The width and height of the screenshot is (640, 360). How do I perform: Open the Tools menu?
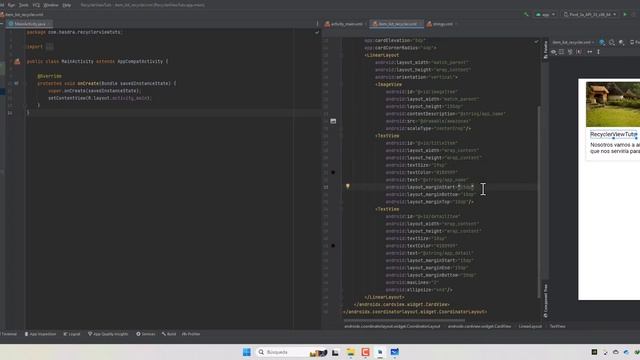[24, 5]
